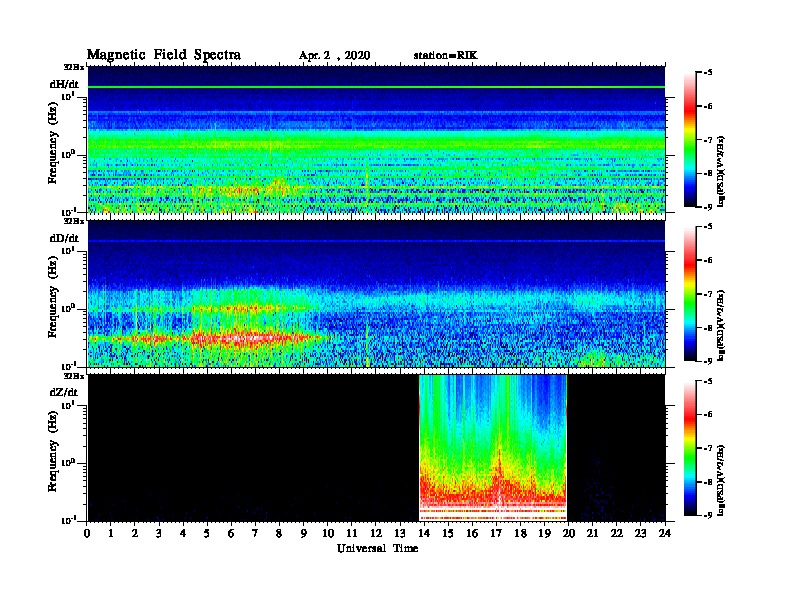
Task: Click the "0" hour tick on time axis
Action: (x=87, y=534)
